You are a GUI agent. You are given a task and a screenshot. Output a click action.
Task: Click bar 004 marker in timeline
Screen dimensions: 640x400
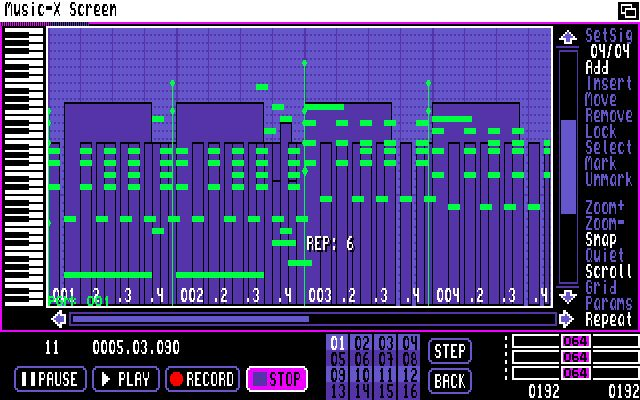448,296
